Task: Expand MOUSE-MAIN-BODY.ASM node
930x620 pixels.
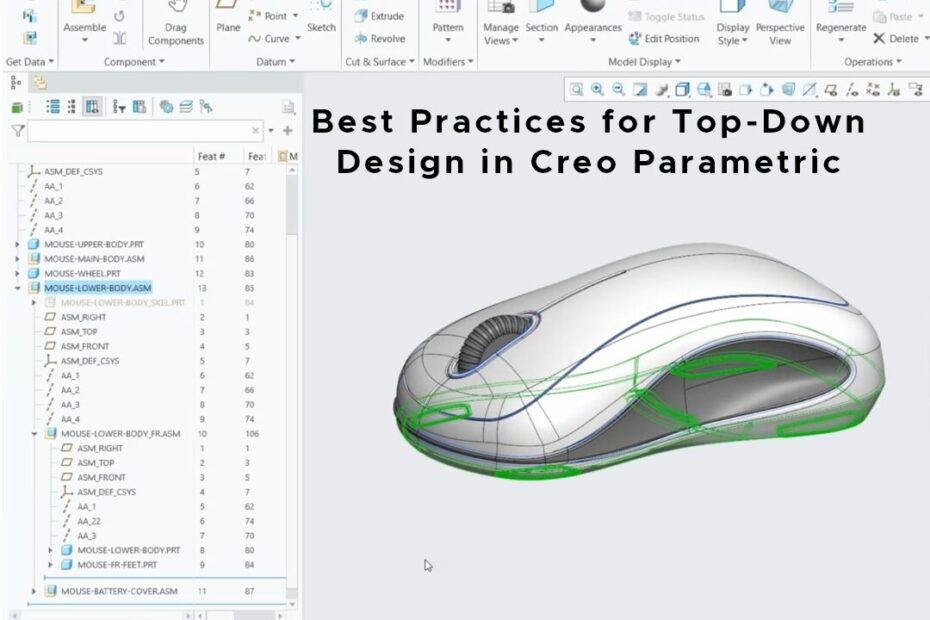Action: pos(17,259)
